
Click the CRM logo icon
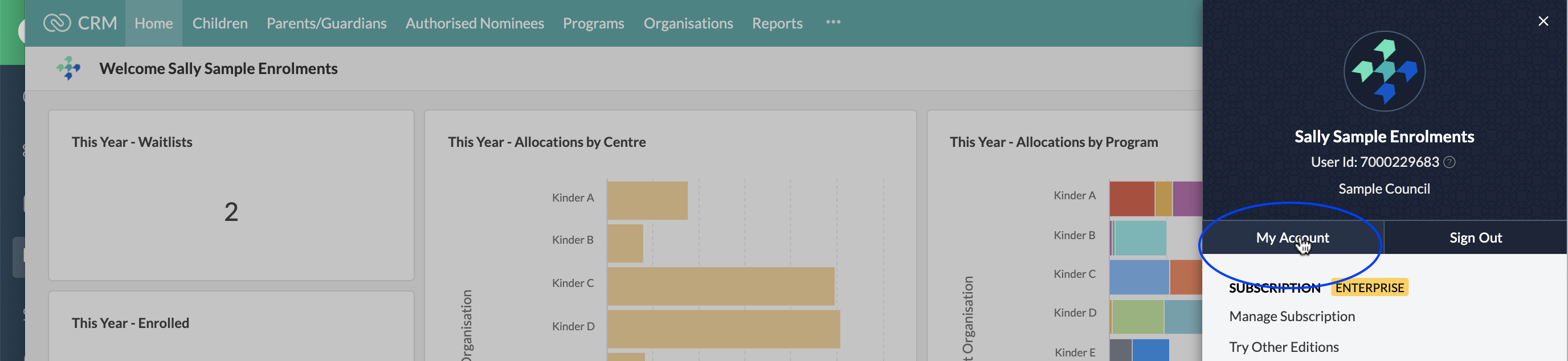56,23
